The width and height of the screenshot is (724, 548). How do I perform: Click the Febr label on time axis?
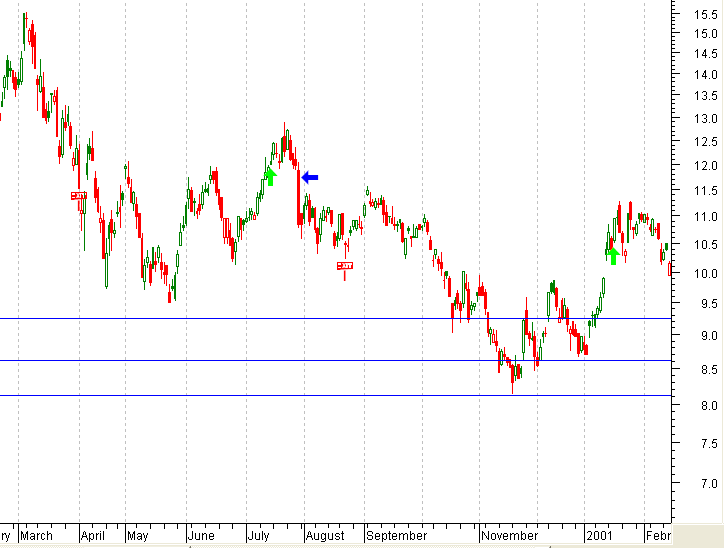click(658, 536)
